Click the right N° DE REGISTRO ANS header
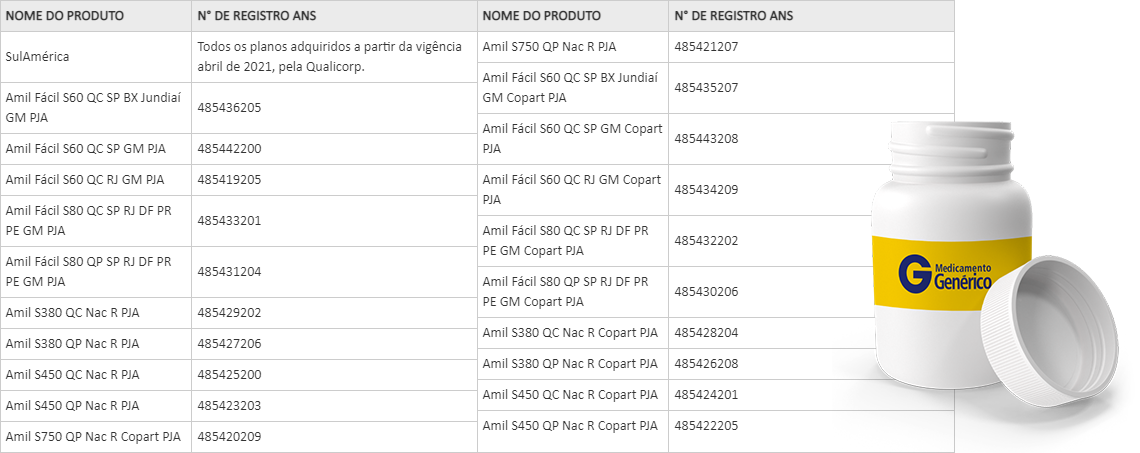Screen dimensions: 1140x453 pos(734,16)
